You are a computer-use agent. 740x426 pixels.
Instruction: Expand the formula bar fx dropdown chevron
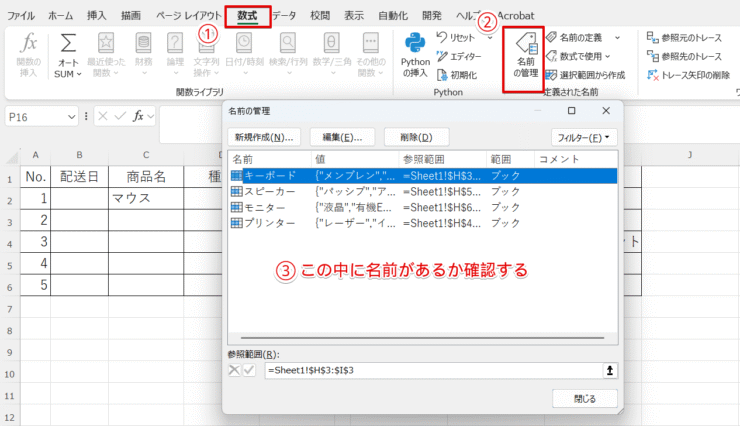[151, 116]
